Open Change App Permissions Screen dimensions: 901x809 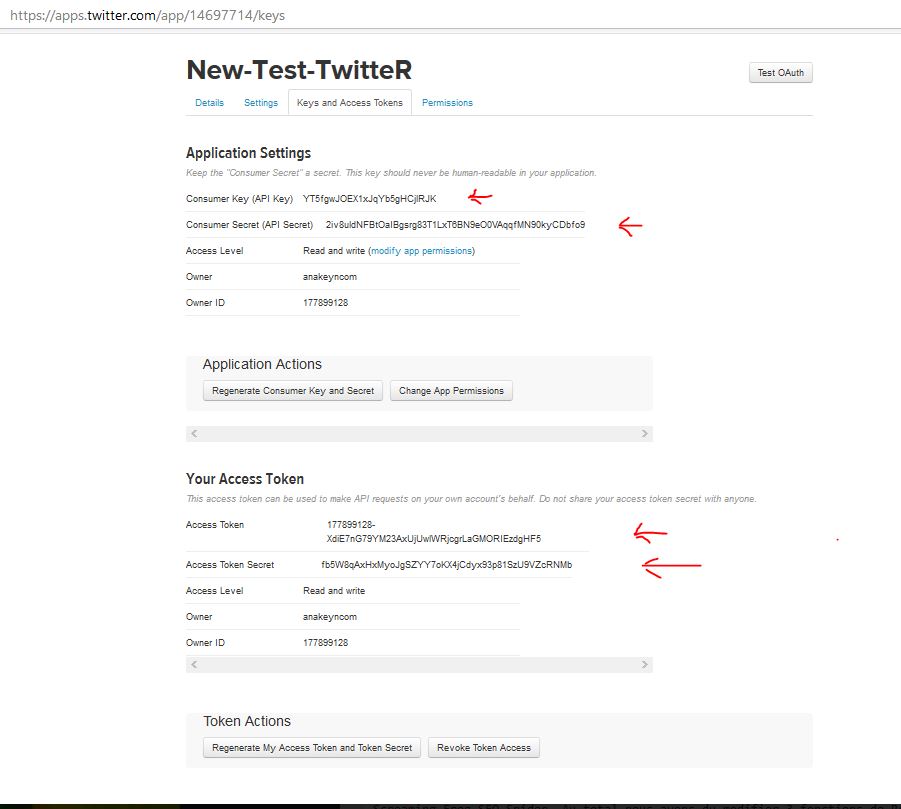click(451, 391)
